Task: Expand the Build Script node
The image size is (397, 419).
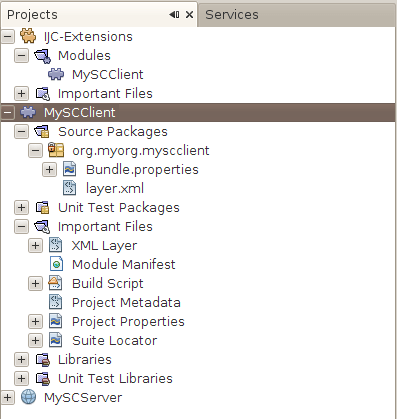Action: (35, 284)
